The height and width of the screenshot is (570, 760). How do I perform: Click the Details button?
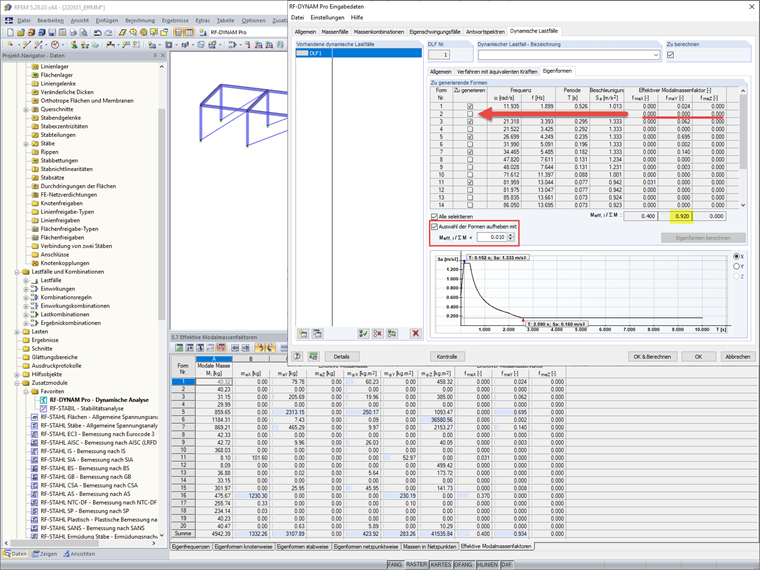341,357
